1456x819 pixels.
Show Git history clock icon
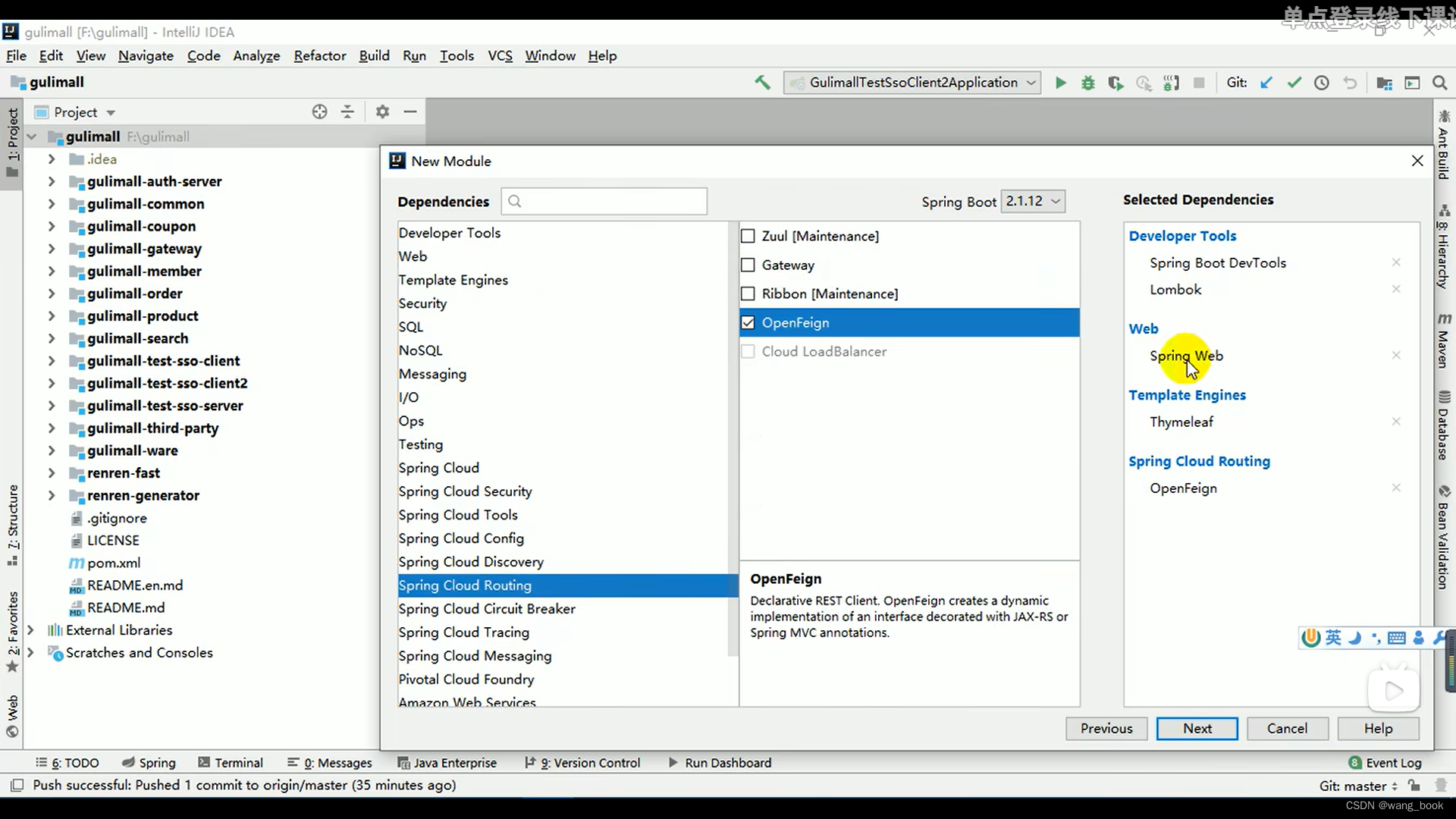tap(1322, 83)
